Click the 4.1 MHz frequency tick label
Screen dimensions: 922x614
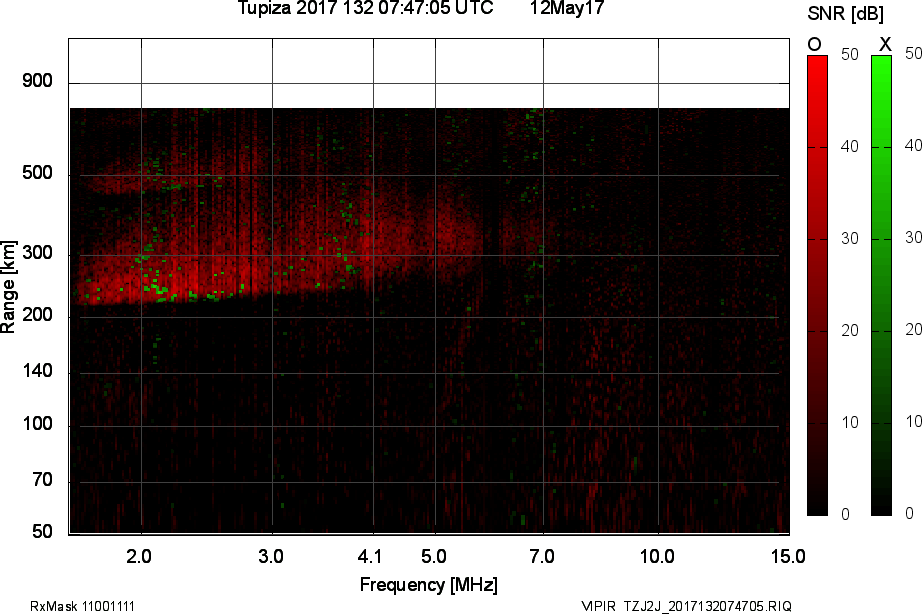pos(370,556)
